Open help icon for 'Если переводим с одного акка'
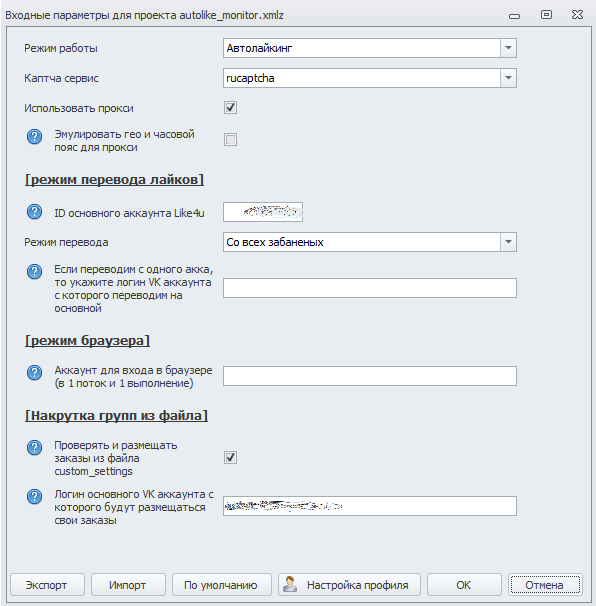The height and width of the screenshot is (606, 596). coord(34,271)
